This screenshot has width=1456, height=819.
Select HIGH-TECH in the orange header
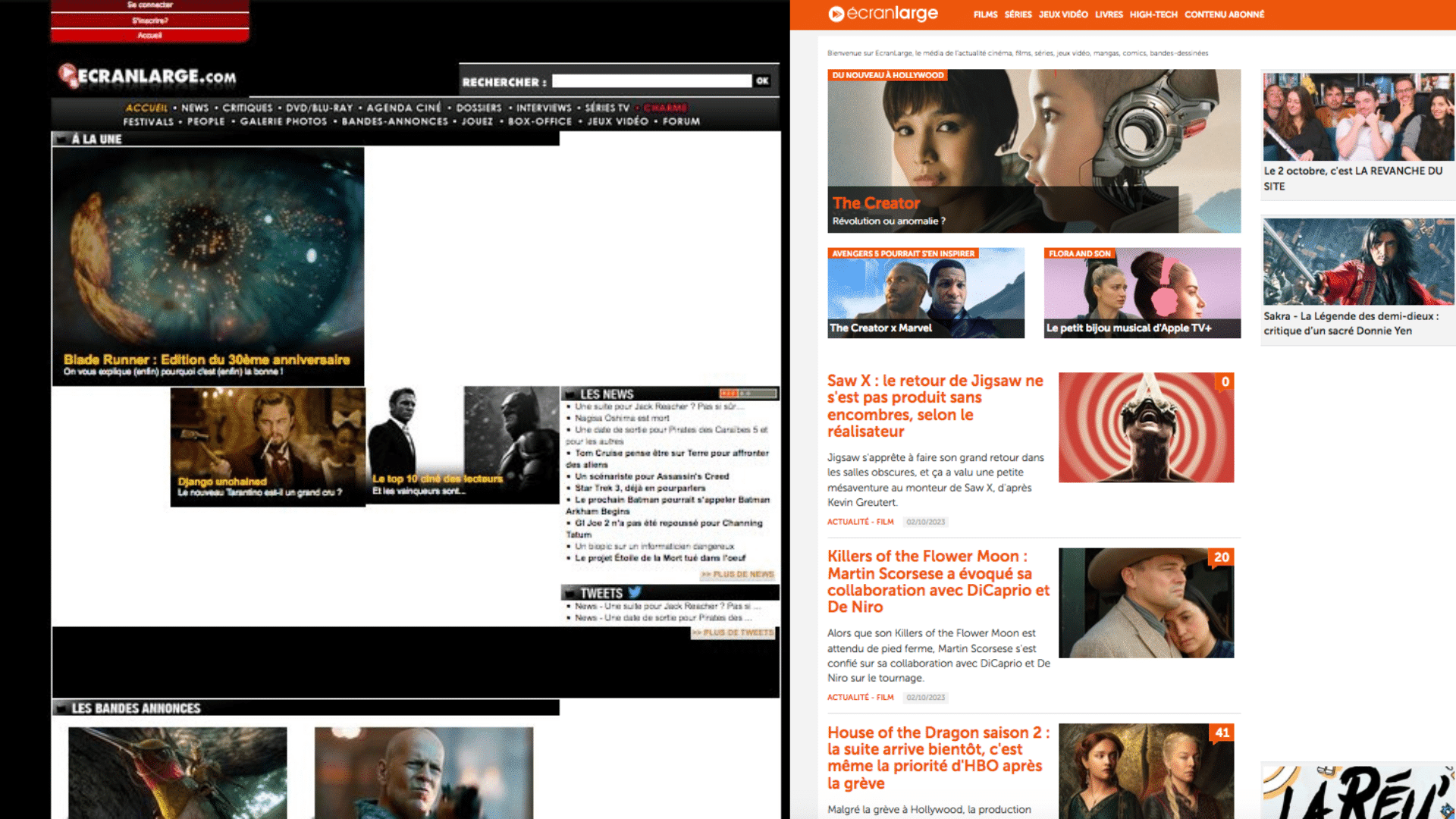tap(1153, 14)
